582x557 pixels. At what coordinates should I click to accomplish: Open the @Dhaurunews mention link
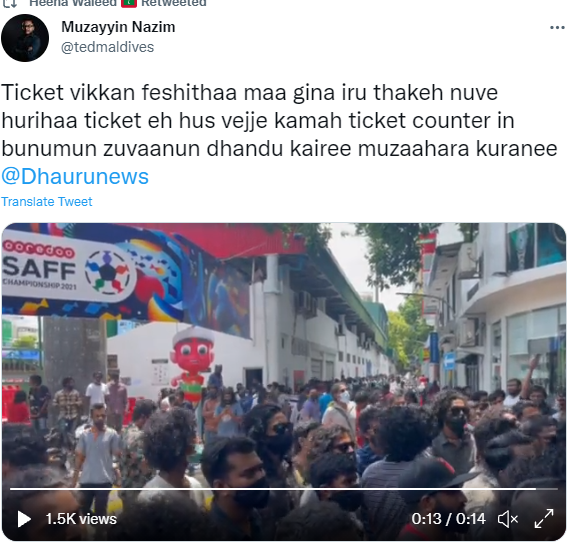pyautogui.click(x=75, y=176)
